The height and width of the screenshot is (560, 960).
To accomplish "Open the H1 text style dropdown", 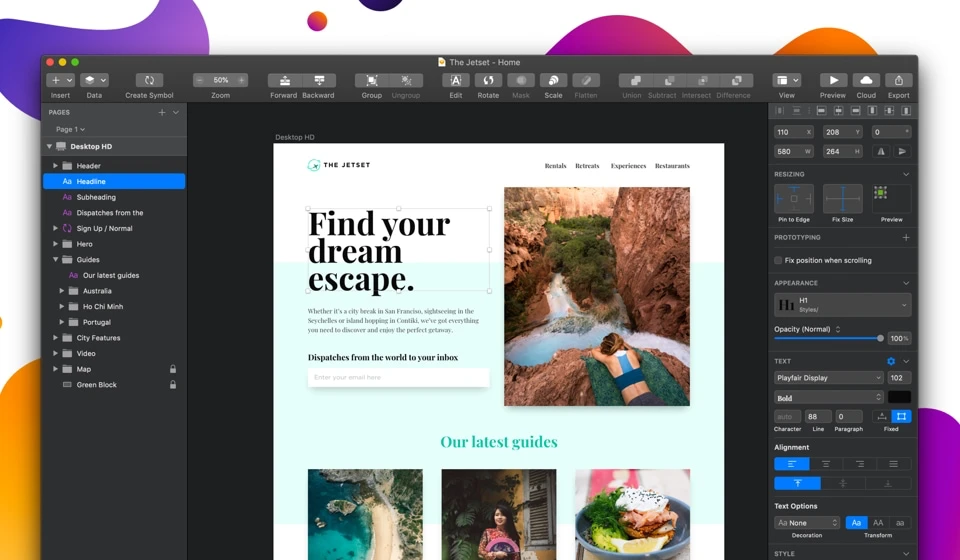I will tap(842, 304).
